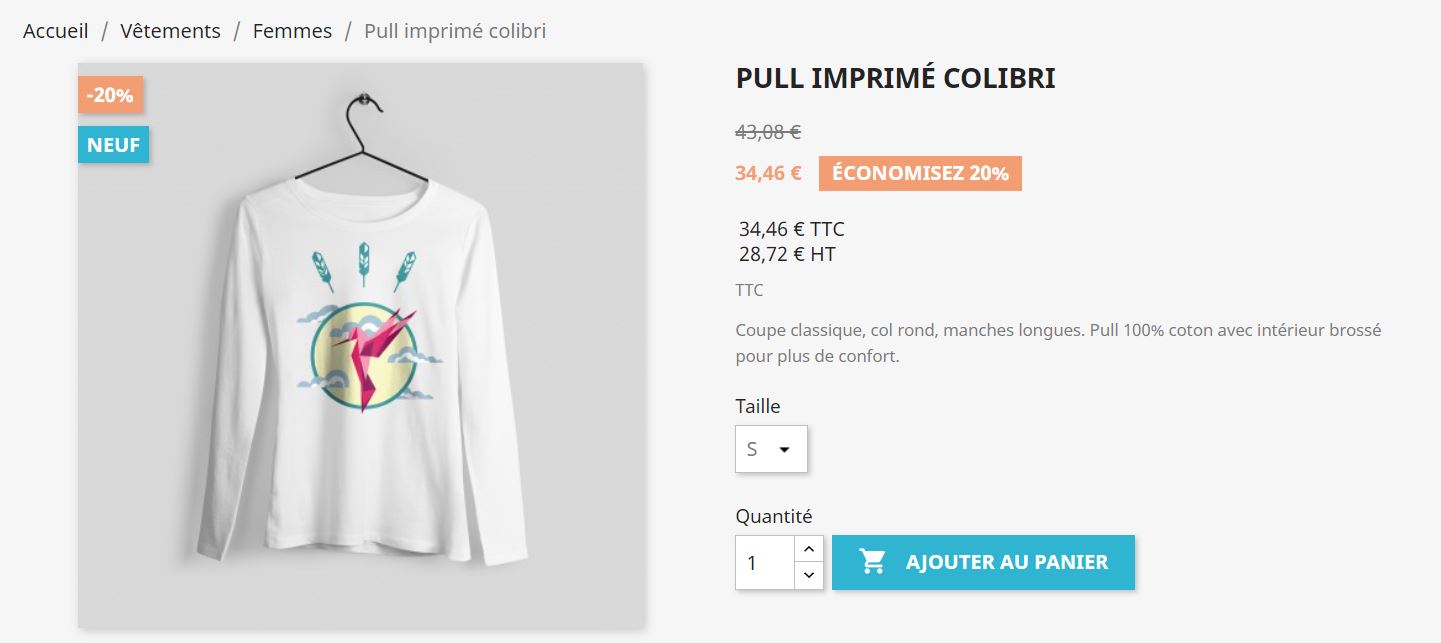1441x643 pixels.
Task: Open the Vêtements breadcrumb link
Action: (170, 30)
